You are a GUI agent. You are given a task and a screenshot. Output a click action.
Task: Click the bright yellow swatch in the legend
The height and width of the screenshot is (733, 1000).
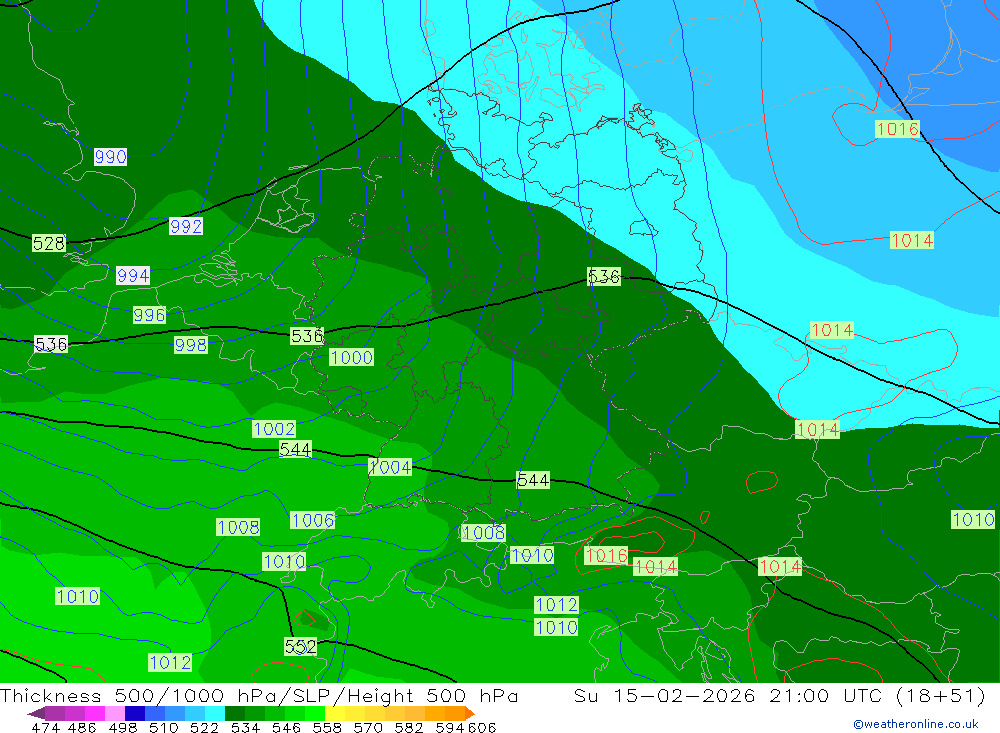point(335,713)
